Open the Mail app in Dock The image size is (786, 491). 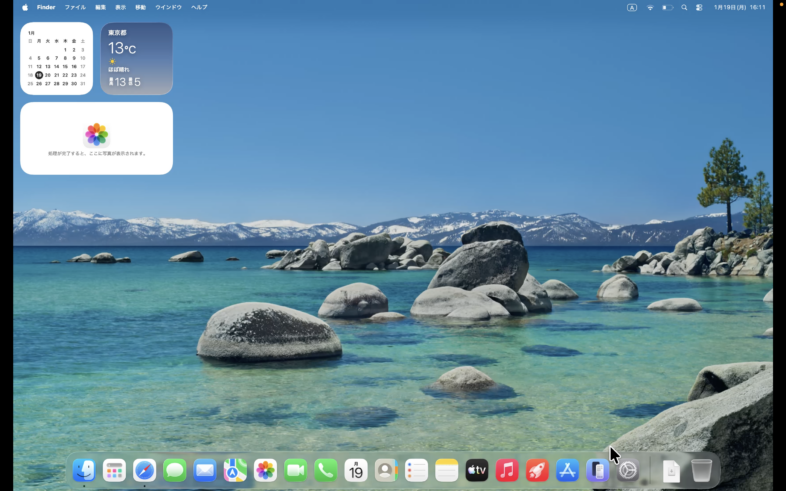pyautogui.click(x=205, y=470)
